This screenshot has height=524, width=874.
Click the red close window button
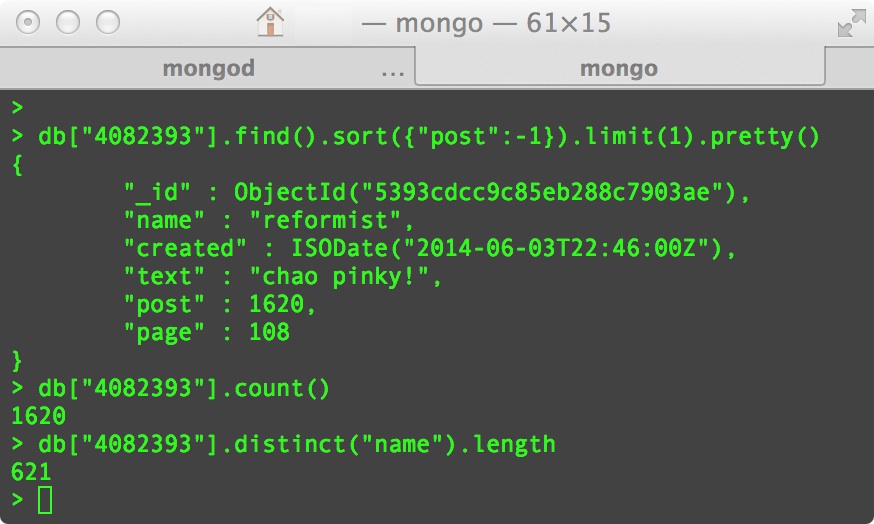click(x=28, y=22)
